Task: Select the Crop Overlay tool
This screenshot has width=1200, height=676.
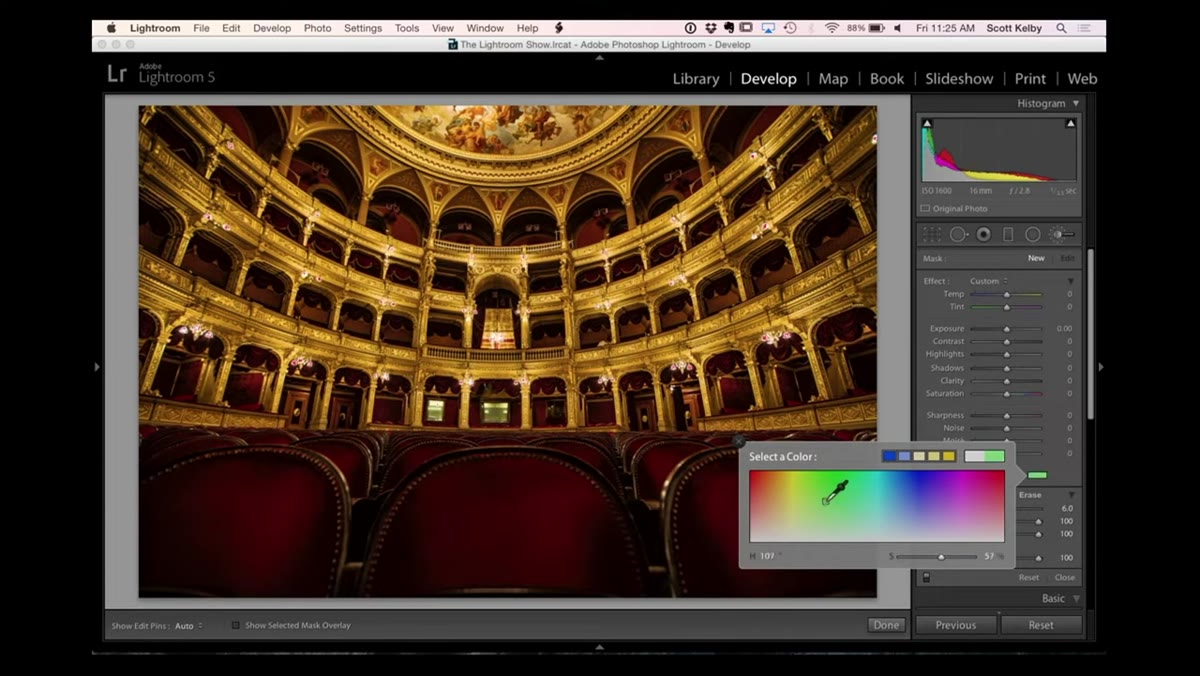Action: tap(931, 234)
